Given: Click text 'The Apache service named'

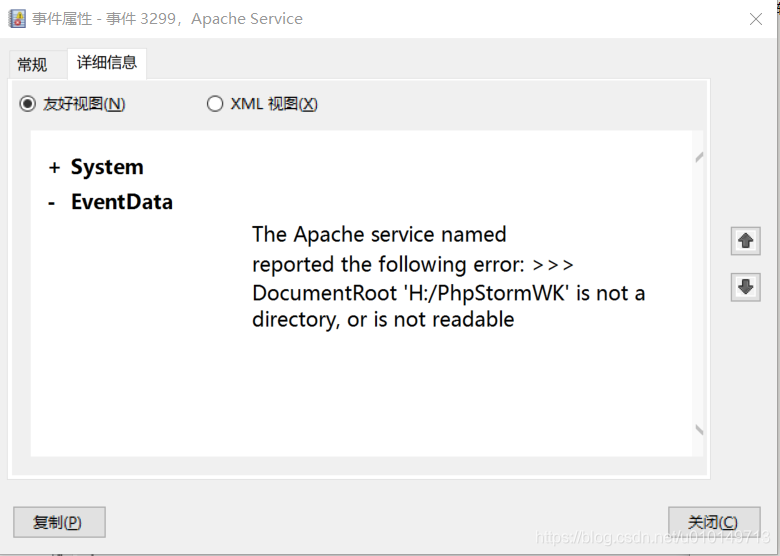Looking at the screenshot, I should [x=379, y=234].
